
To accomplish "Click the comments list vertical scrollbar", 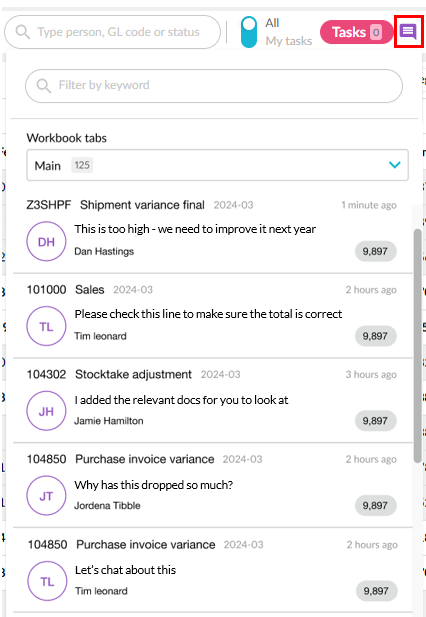I will click(417, 345).
